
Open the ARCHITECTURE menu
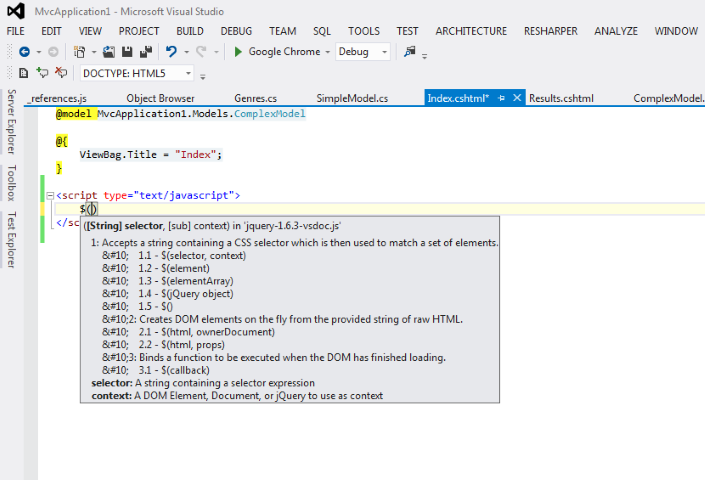coord(471,31)
